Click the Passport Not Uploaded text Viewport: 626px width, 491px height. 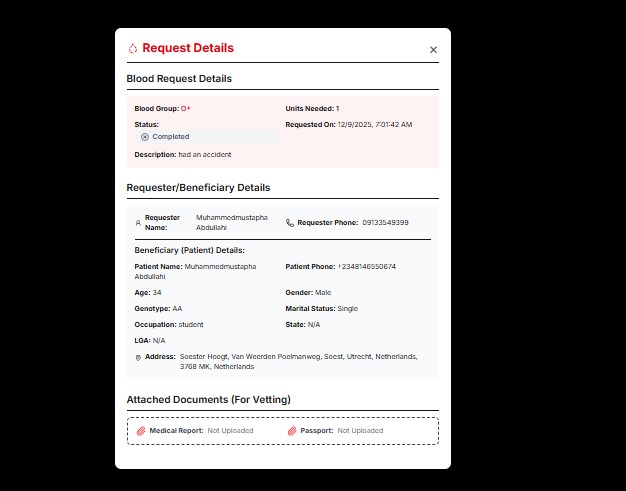point(360,431)
